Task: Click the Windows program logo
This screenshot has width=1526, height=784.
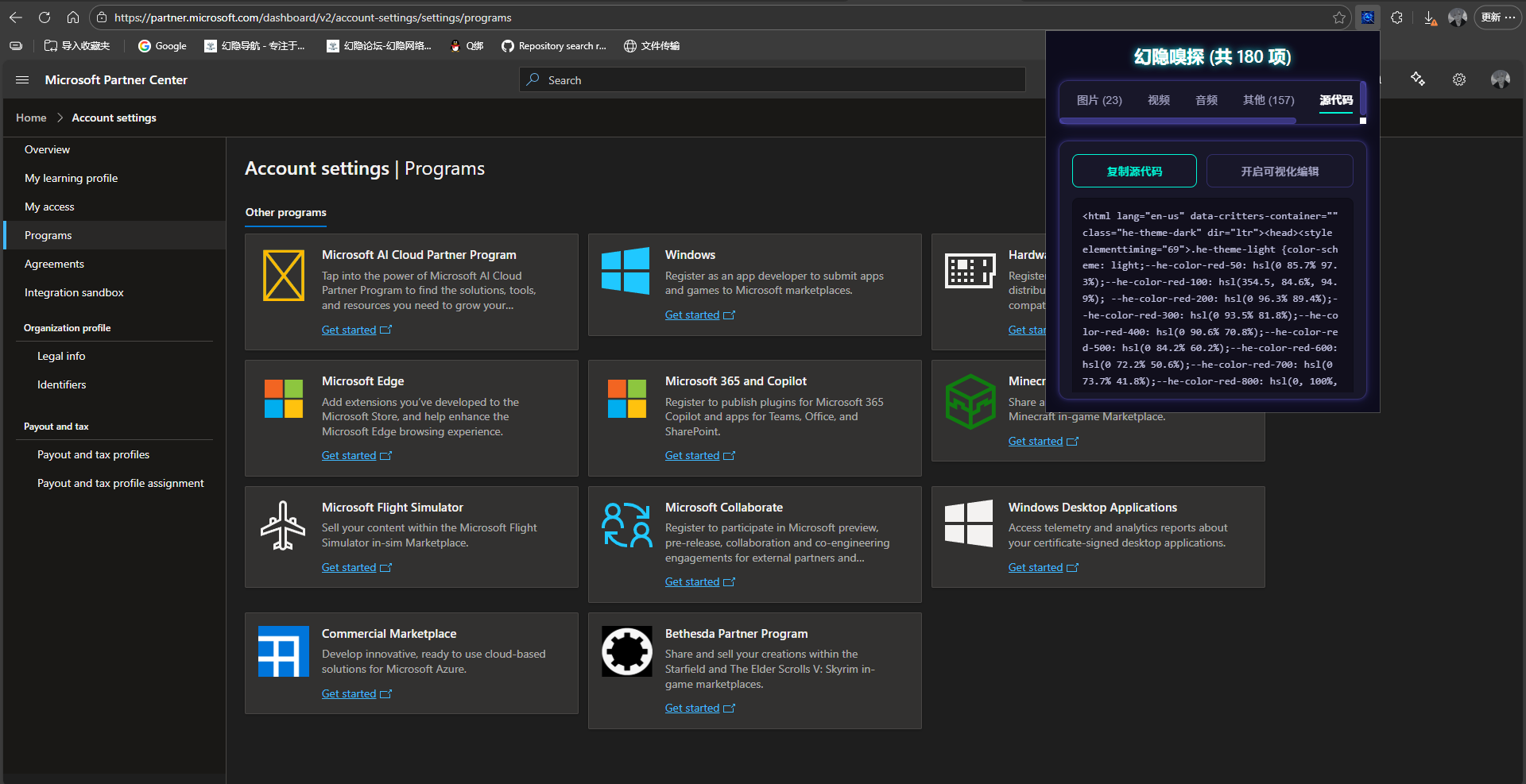Action: click(626, 272)
